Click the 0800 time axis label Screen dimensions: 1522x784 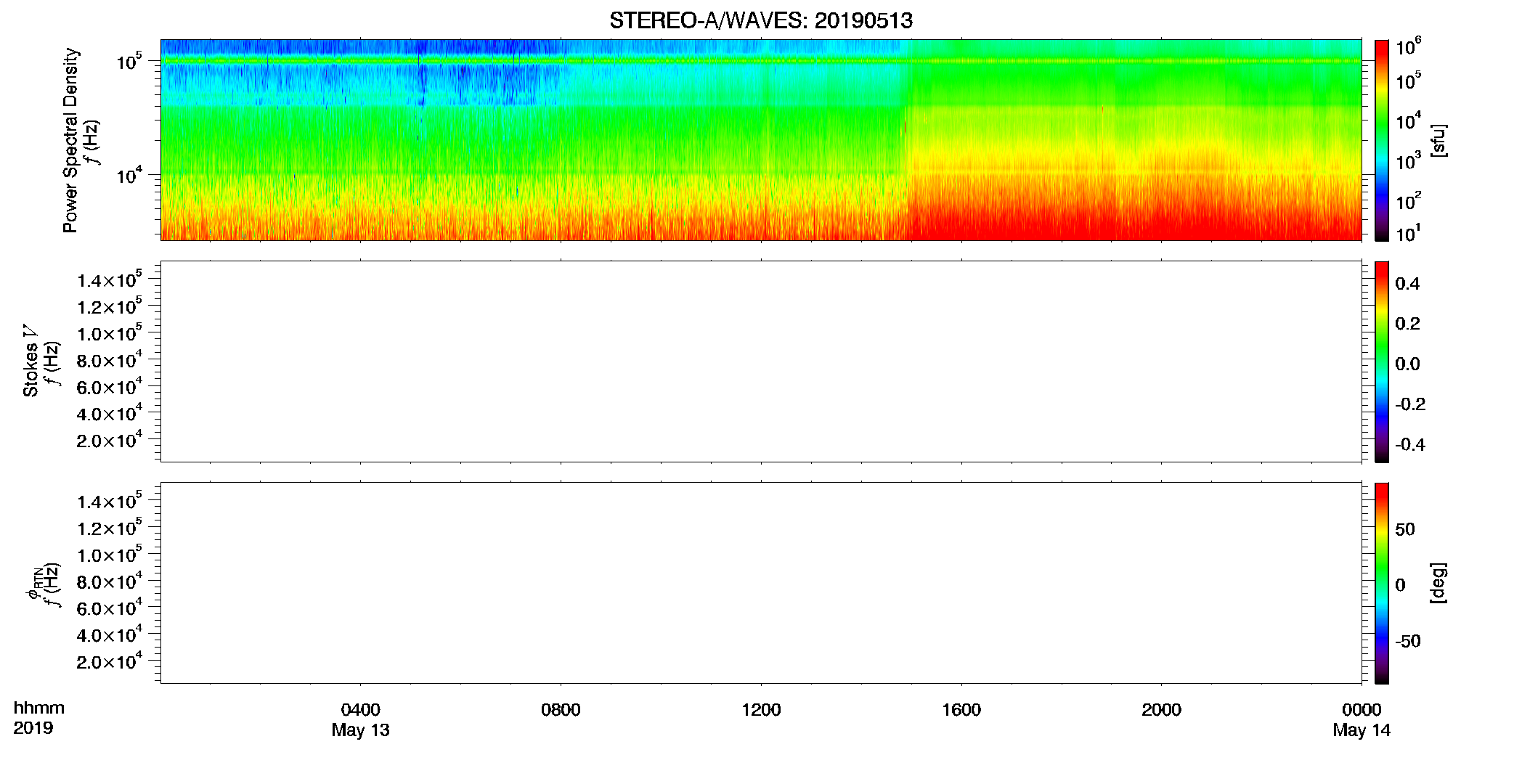tap(561, 710)
